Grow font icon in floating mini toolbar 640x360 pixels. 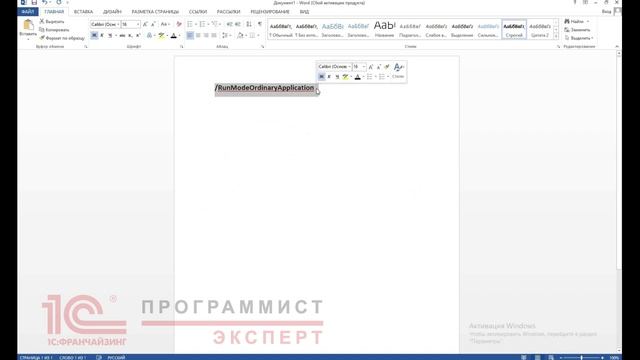pyautogui.click(x=371, y=67)
